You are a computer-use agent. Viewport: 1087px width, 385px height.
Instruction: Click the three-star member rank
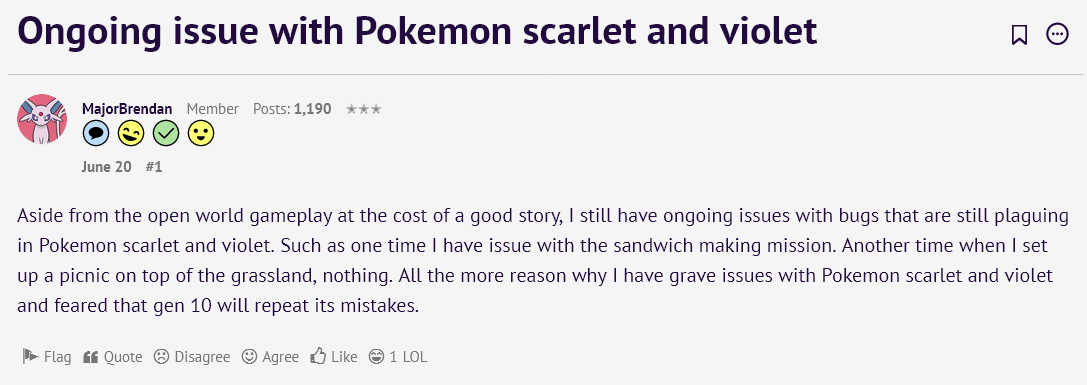point(363,109)
